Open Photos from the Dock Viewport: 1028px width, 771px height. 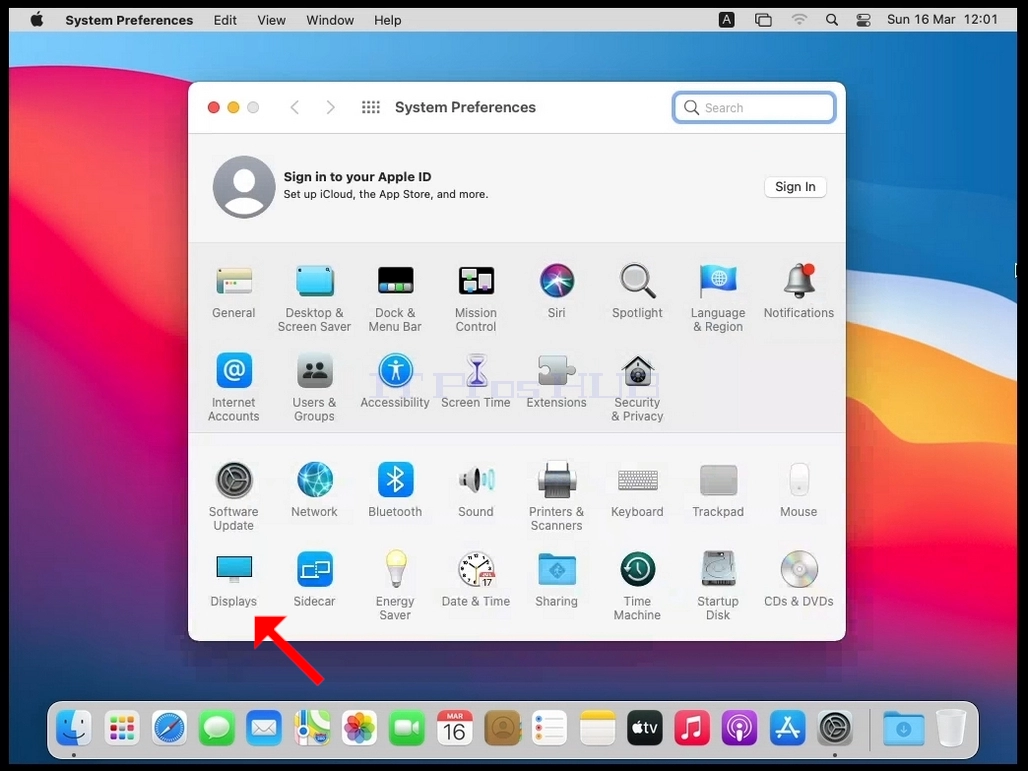click(359, 728)
